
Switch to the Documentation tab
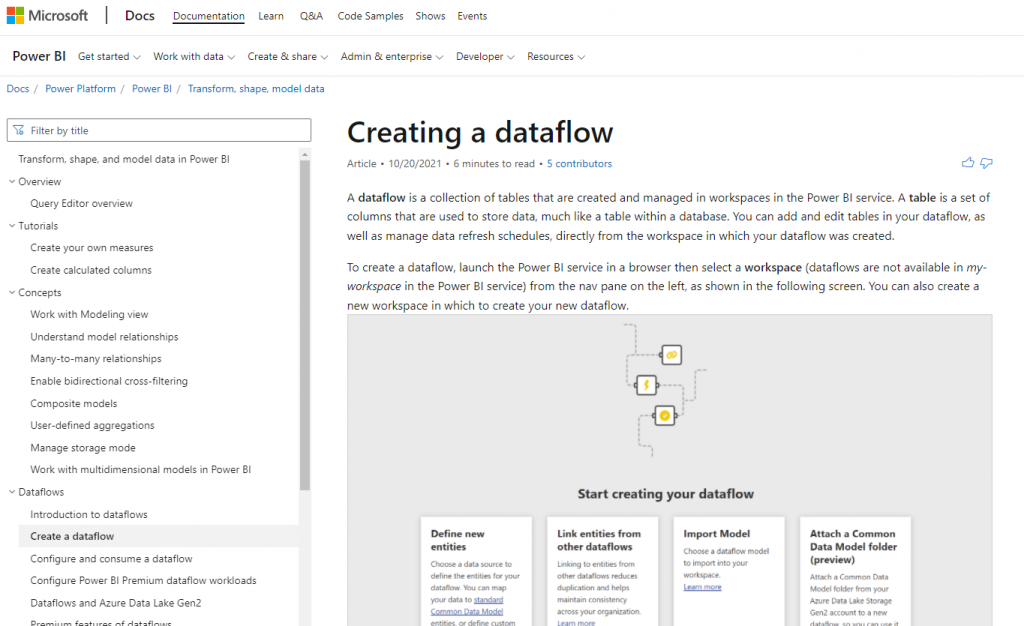point(208,15)
